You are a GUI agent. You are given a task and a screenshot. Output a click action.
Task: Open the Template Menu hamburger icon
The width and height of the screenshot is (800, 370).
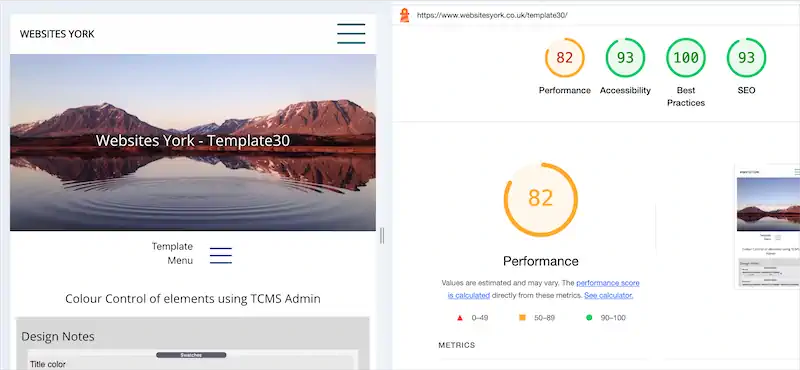[221, 255]
